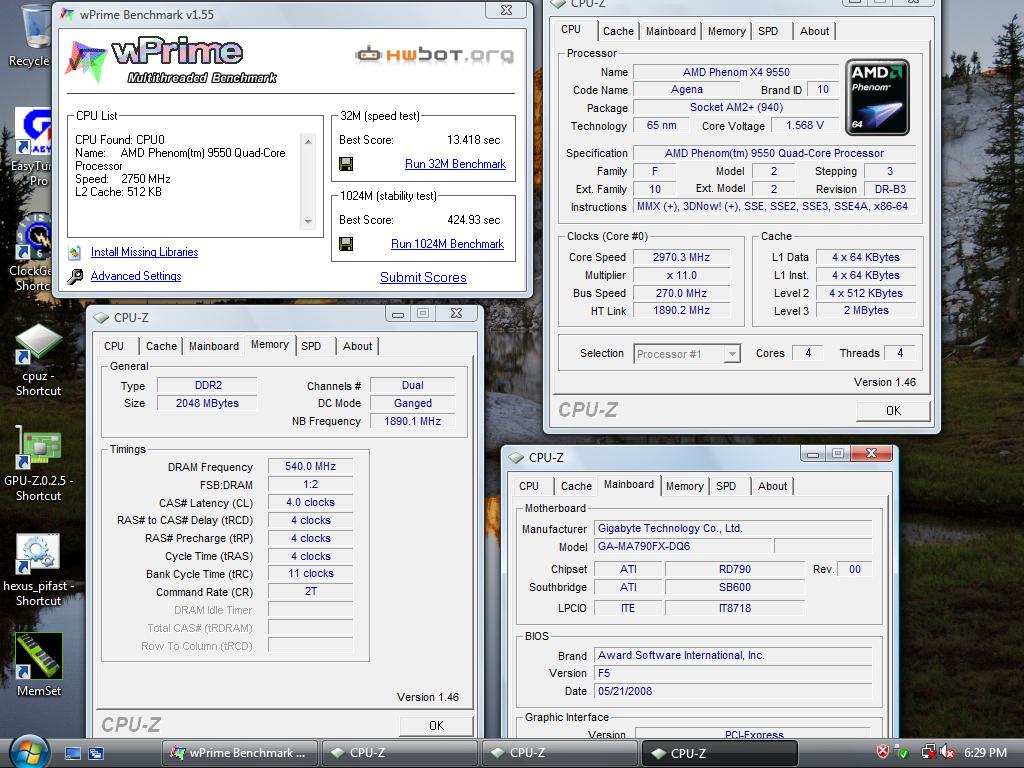This screenshot has width=1024, height=768.
Task: Switch to wPrime Benchmark taskbar button
Action: (x=239, y=752)
